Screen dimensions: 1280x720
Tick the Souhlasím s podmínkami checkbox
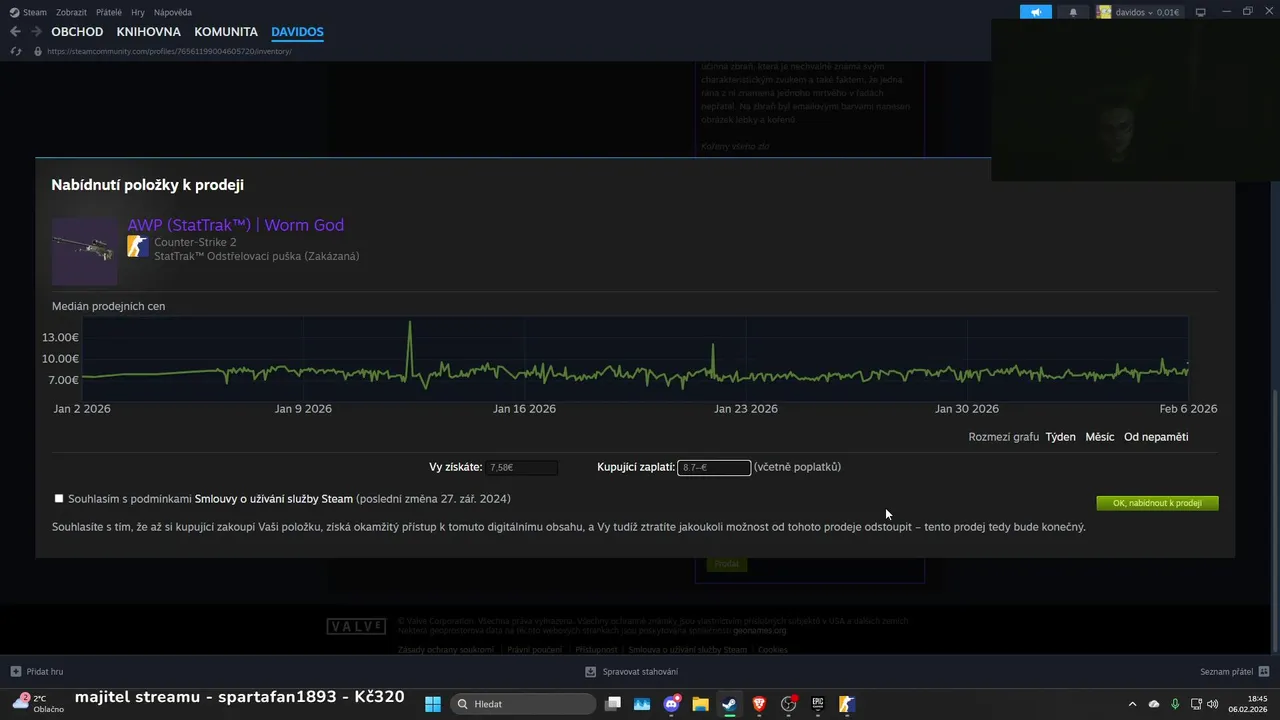59,498
